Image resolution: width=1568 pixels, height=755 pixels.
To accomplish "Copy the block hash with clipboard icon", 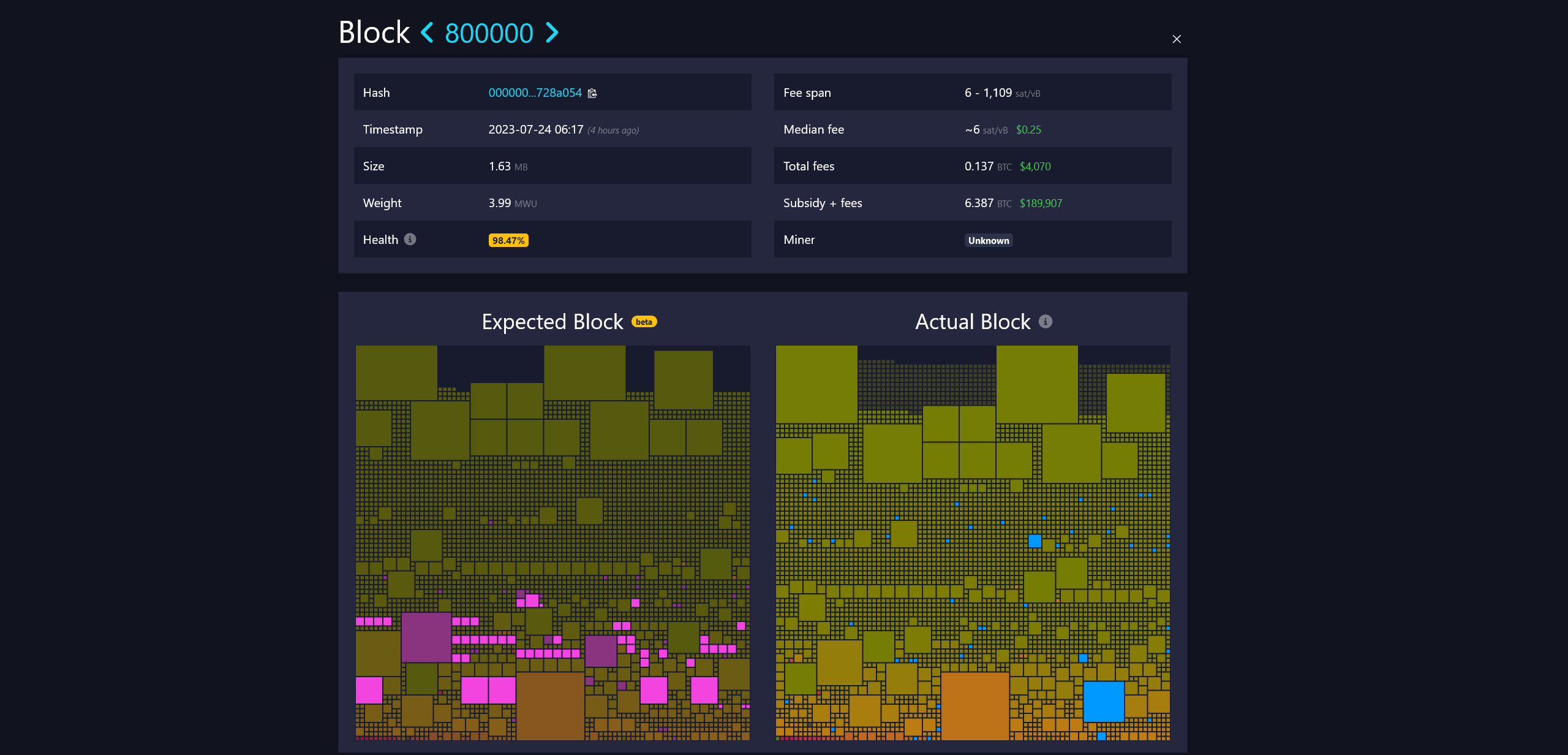I will pos(592,93).
